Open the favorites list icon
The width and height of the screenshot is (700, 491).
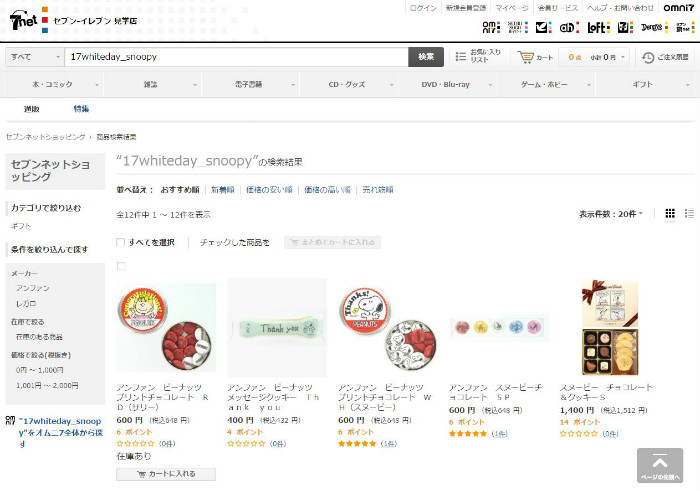pos(461,57)
